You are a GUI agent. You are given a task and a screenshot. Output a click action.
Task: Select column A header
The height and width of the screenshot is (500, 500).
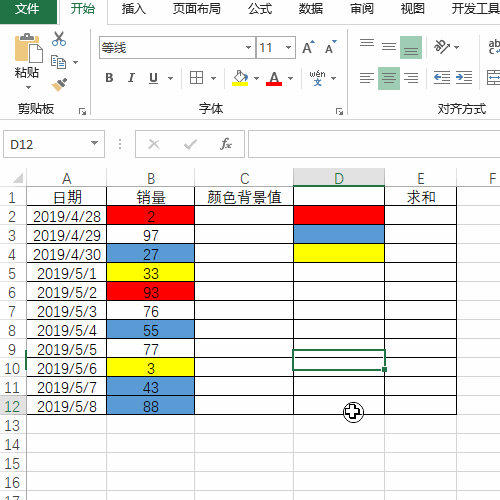(67, 178)
